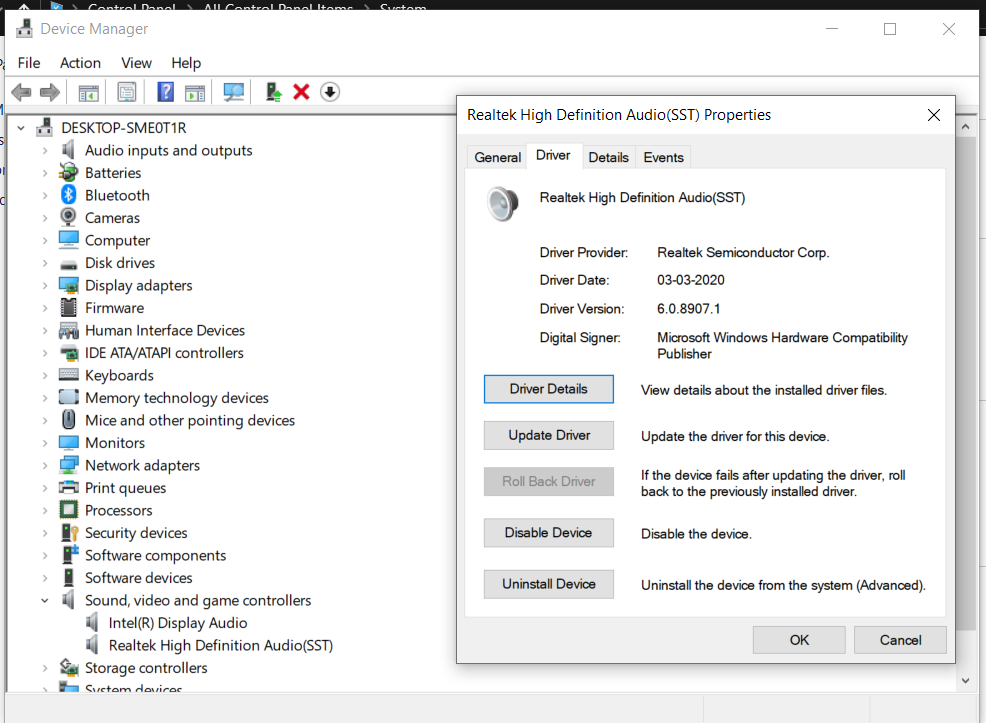The image size is (986, 723).
Task: Click the Uninstall Device button
Action: 548,584
